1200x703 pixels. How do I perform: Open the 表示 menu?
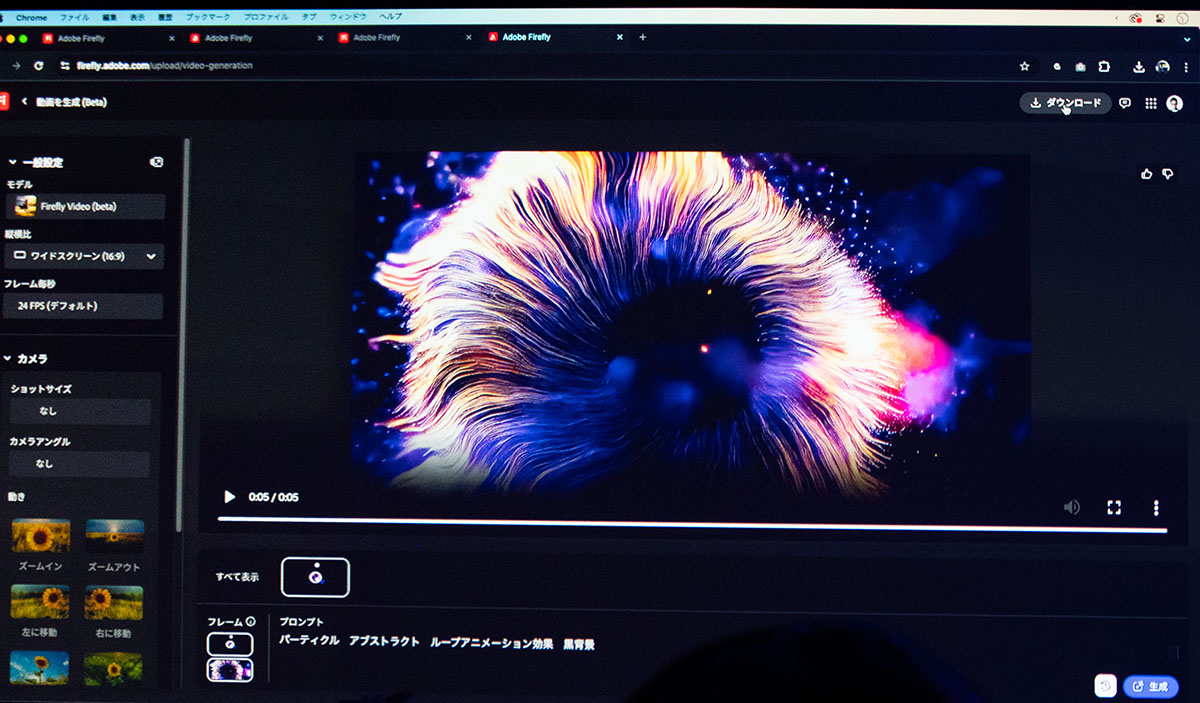coord(137,17)
